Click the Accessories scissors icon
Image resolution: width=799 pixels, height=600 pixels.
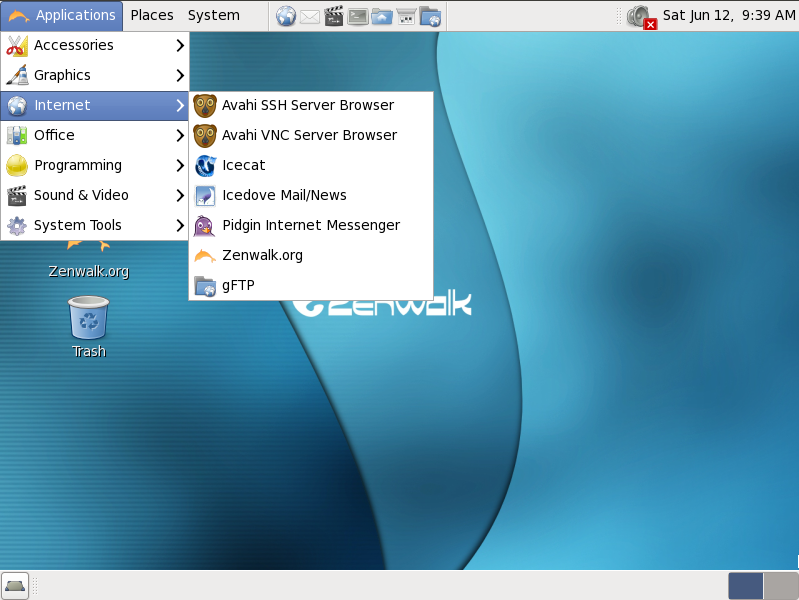(x=17, y=46)
